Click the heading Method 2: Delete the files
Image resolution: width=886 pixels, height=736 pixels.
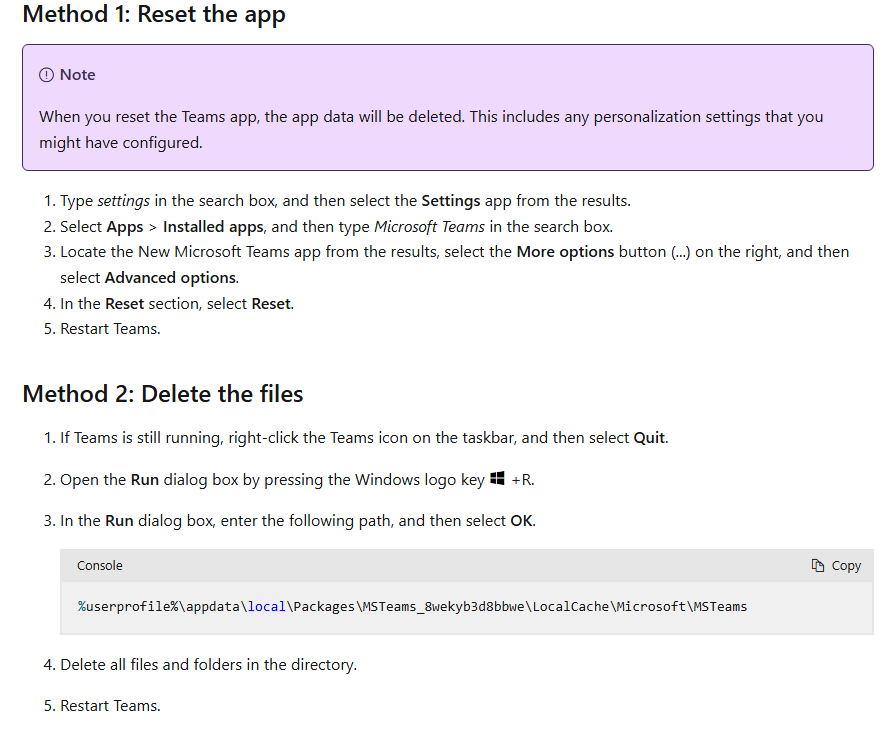point(163,394)
